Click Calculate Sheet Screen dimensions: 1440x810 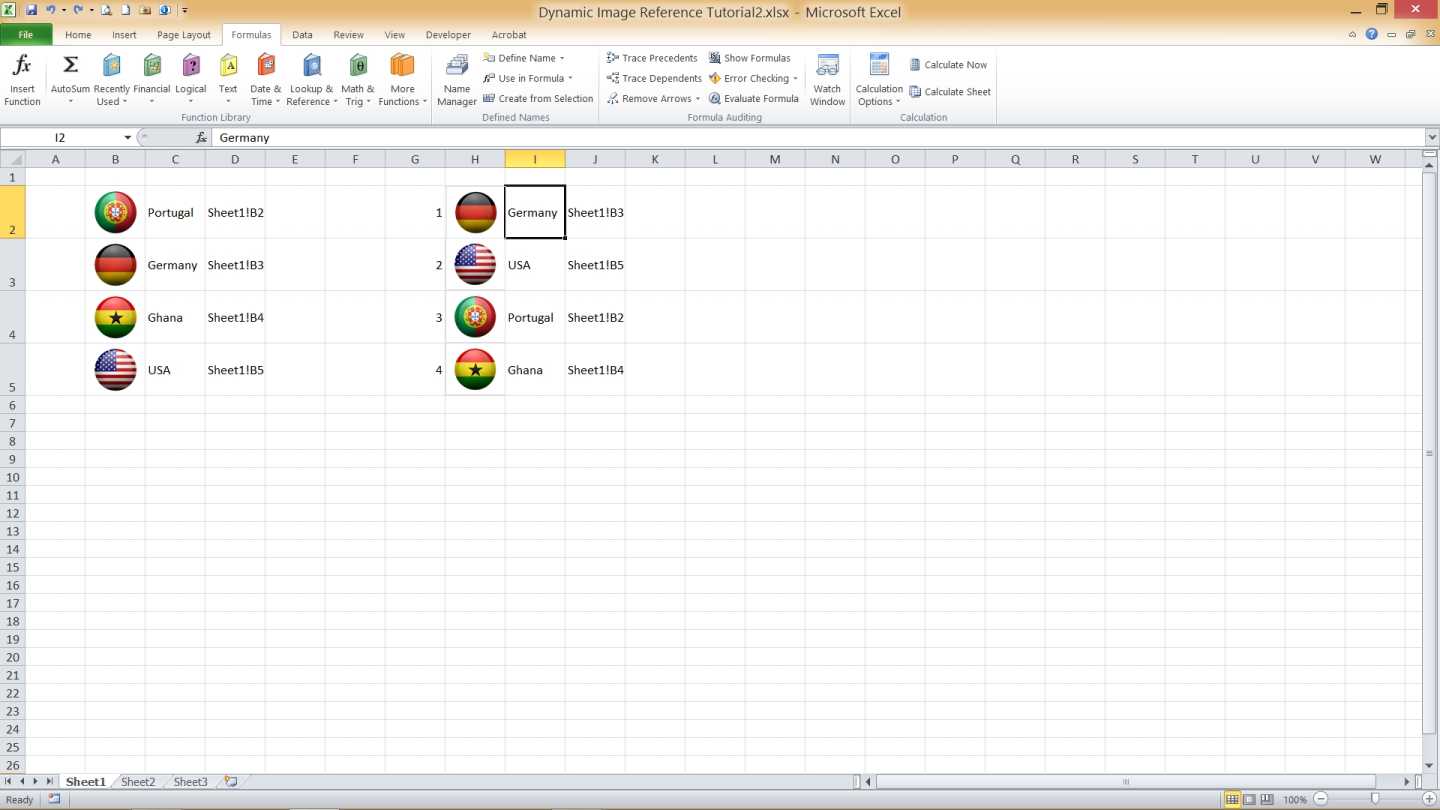950,92
